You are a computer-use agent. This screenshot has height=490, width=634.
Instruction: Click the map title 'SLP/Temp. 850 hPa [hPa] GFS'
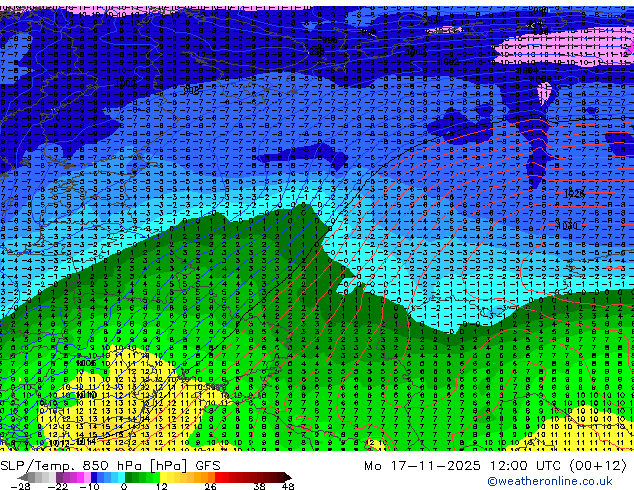[110, 466]
